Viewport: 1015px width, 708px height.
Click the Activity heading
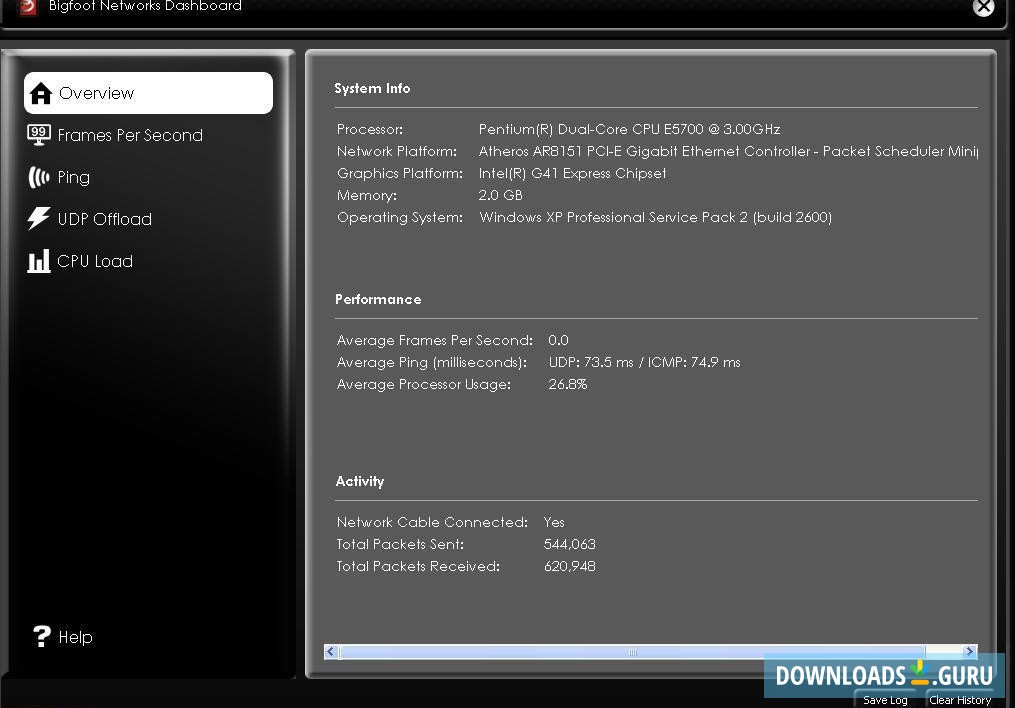[360, 481]
